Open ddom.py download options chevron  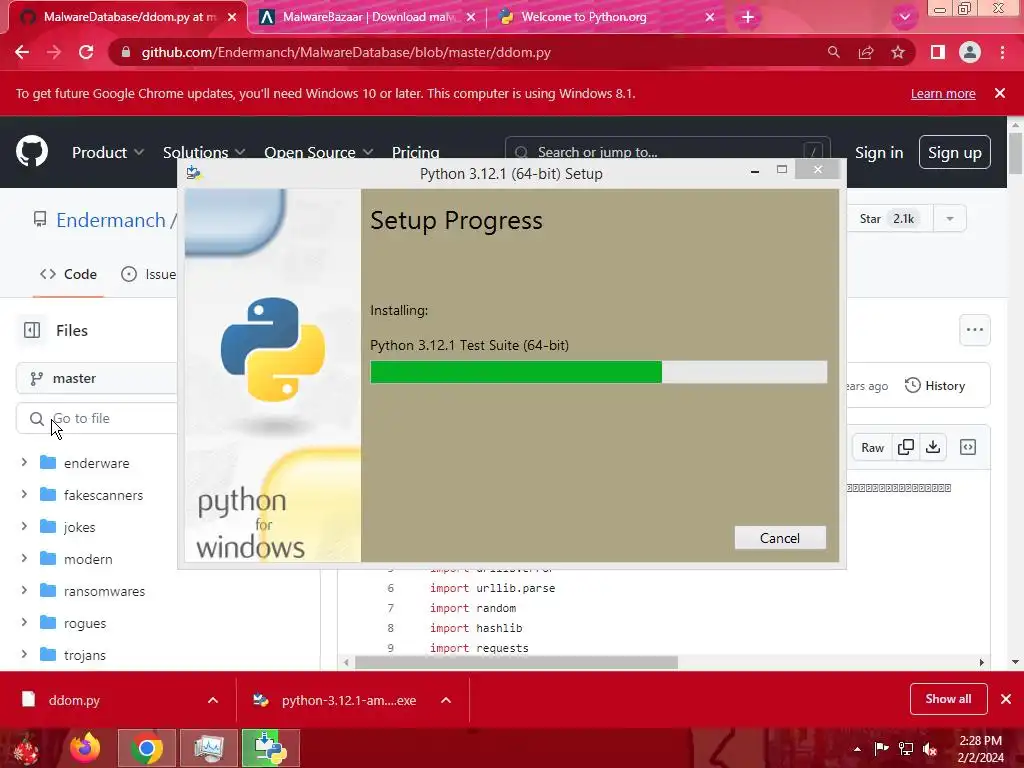click(x=213, y=700)
